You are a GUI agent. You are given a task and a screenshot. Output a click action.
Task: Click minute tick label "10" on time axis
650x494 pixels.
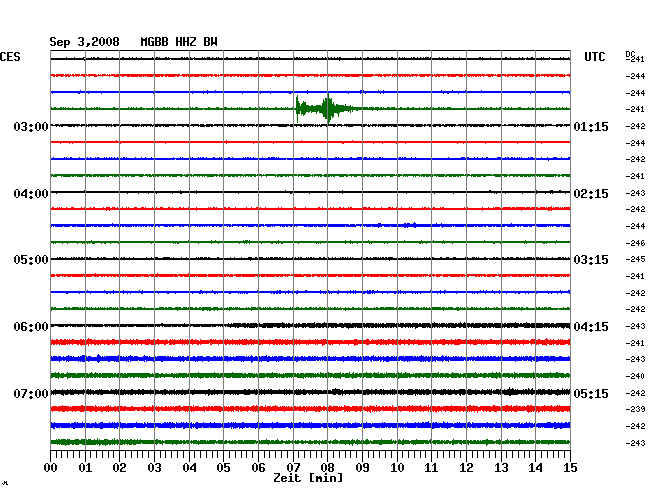tap(397, 467)
